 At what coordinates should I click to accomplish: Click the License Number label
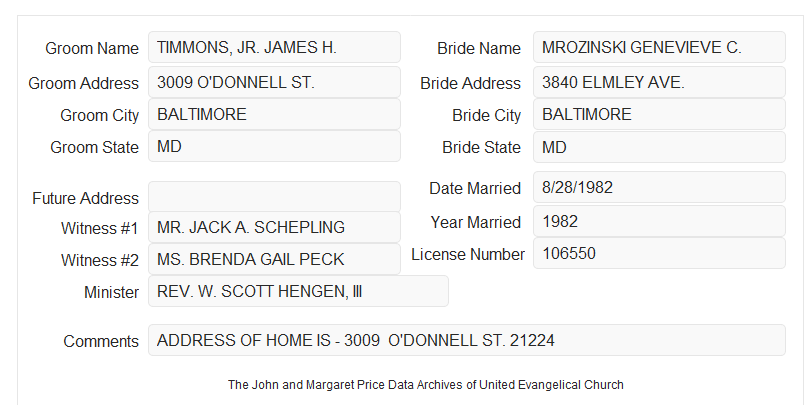tap(468, 254)
